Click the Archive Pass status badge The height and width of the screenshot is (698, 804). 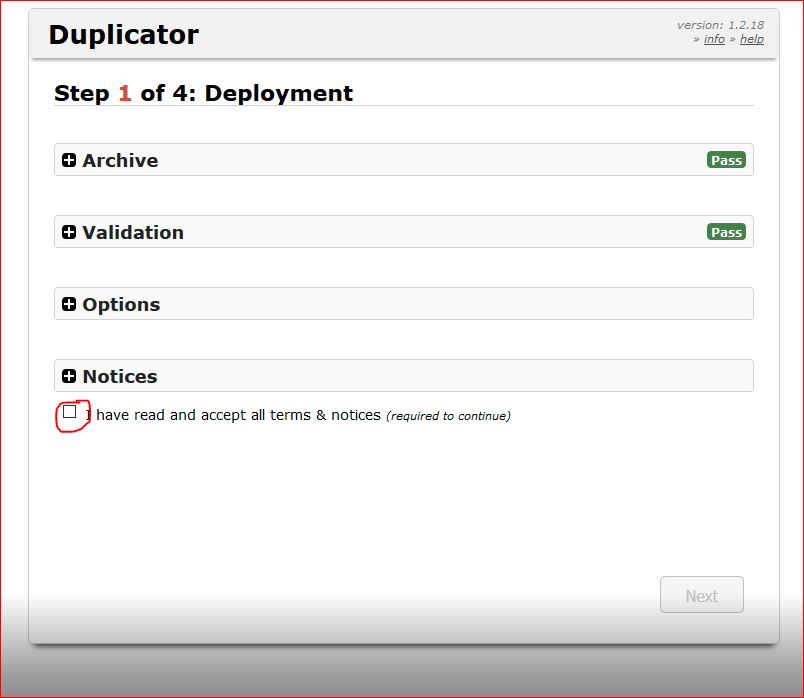point(726,160)
